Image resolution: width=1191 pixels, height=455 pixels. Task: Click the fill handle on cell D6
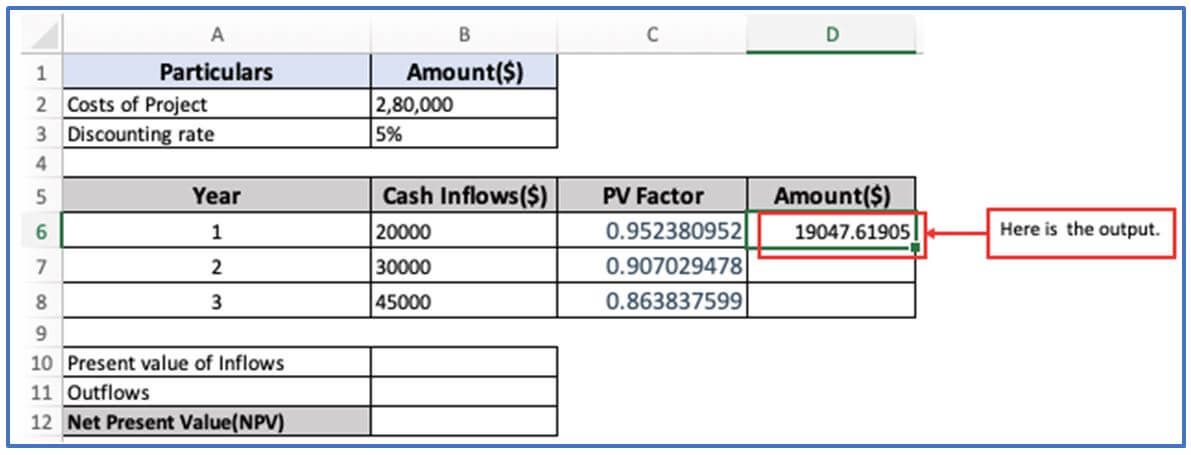pos(916,248)
